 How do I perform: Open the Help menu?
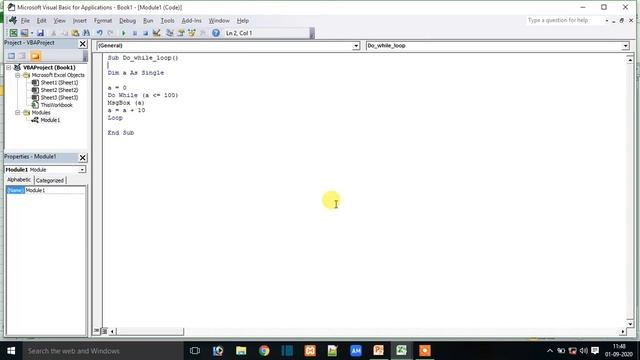[x=242, y=20]
